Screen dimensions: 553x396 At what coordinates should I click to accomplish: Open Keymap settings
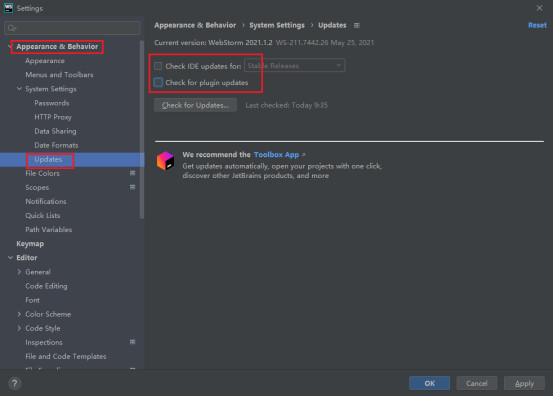tap(30, 244)
